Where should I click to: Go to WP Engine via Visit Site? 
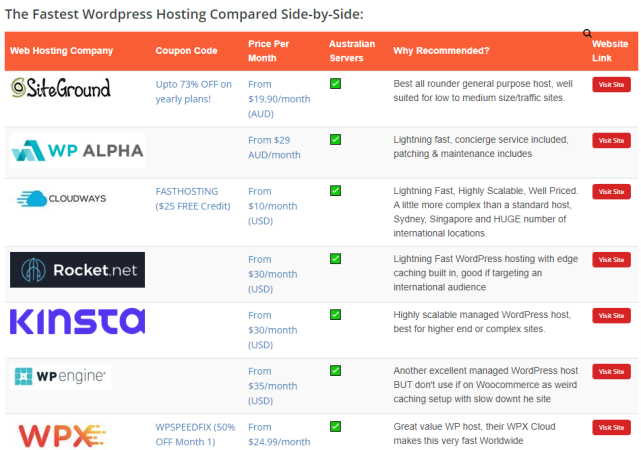coord(611,372)
